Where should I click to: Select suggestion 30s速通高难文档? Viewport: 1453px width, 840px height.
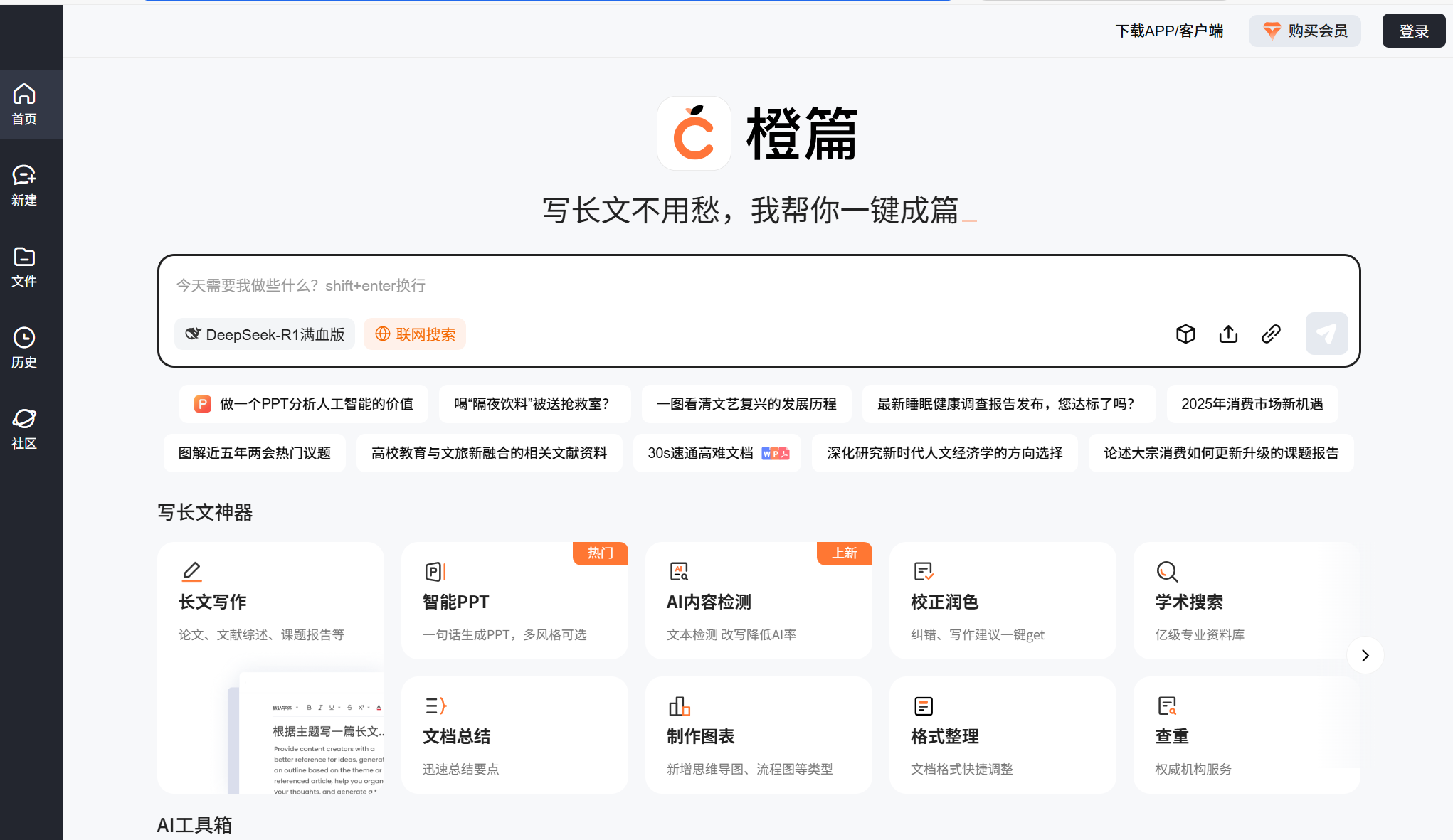[x=717, y=453]
